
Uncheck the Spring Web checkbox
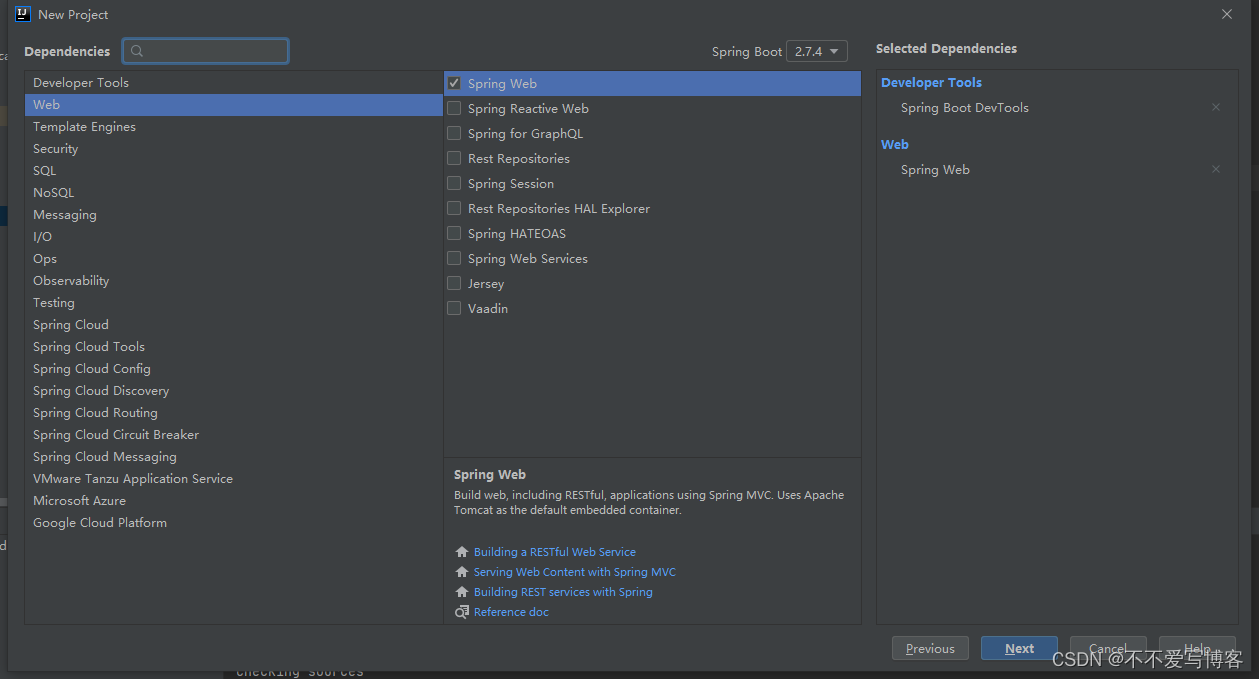[x=454, y=83]
